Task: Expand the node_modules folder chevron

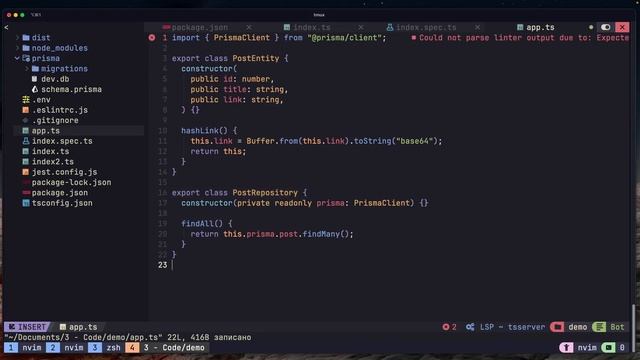Action: point(17,48)
